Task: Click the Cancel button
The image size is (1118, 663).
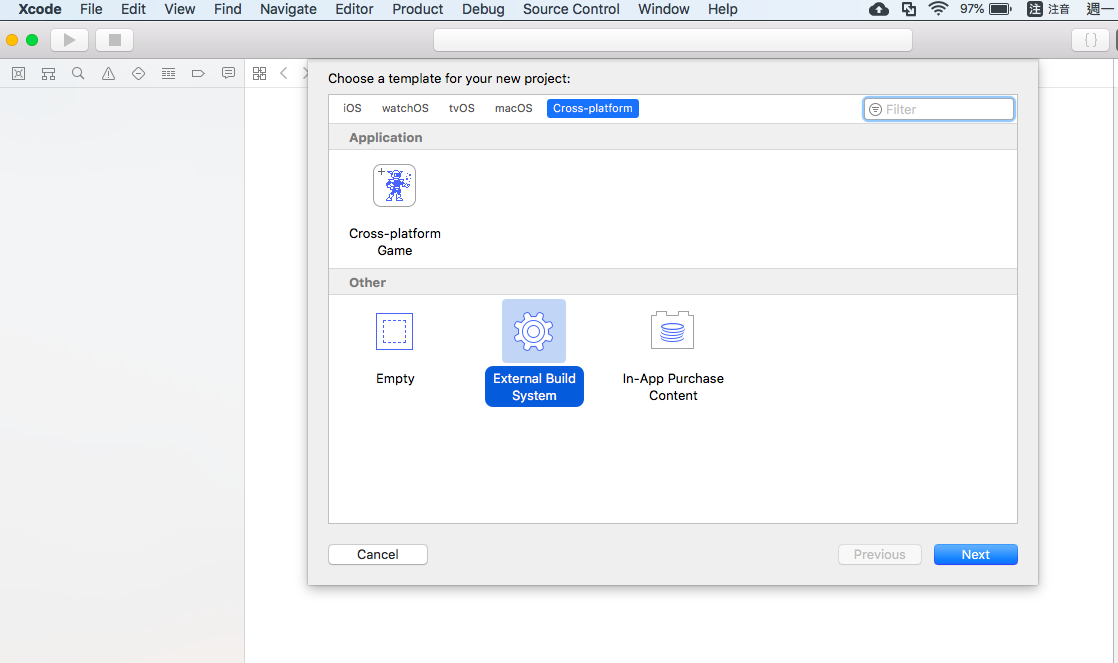Action: [x=378, y=555]
